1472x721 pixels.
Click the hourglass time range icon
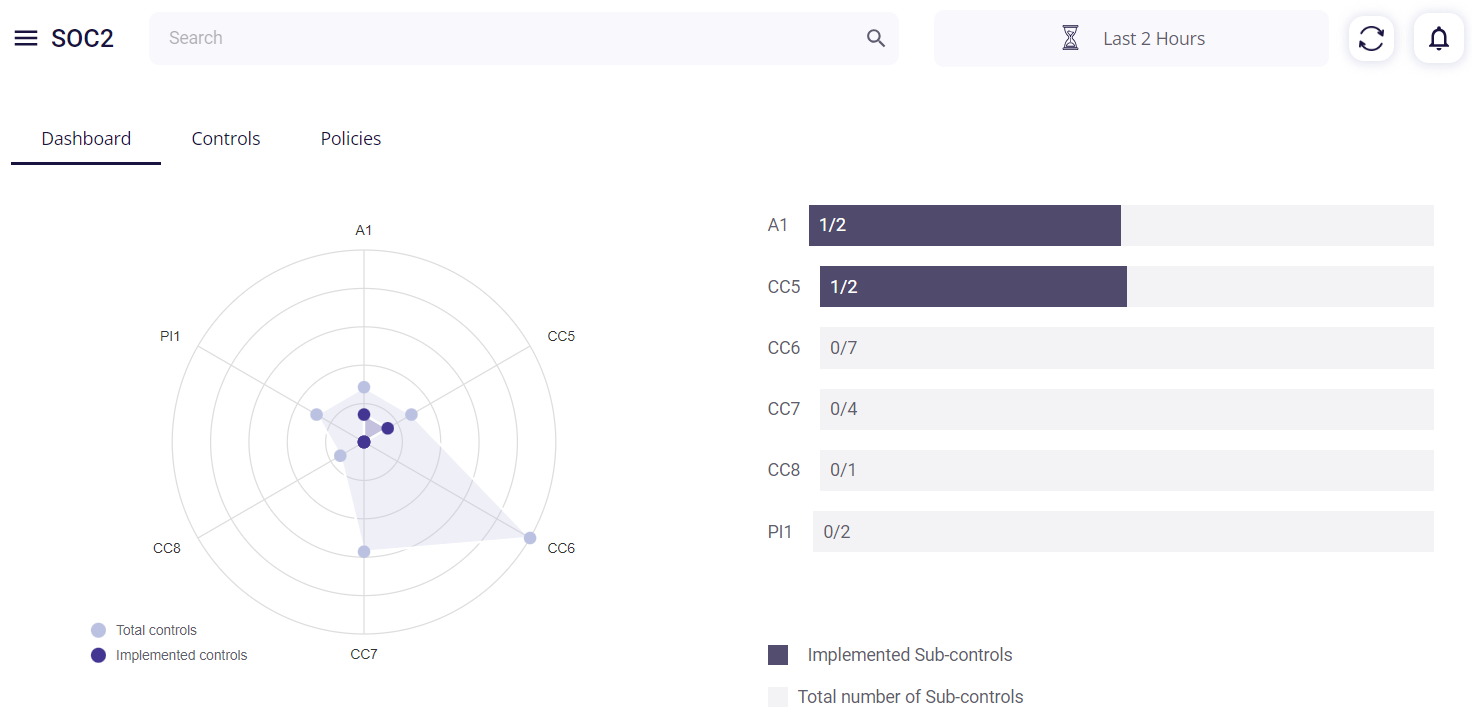1070,38
